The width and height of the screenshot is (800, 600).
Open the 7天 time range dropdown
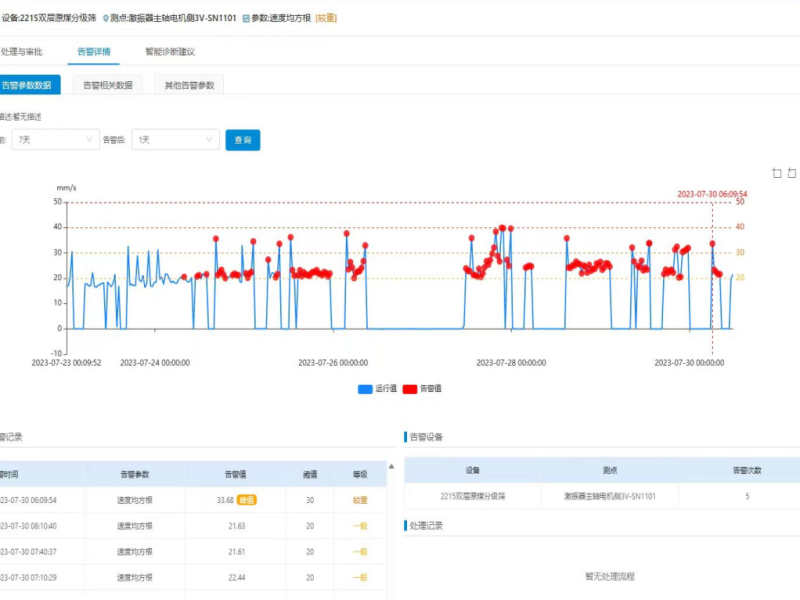tap(55, 140)
